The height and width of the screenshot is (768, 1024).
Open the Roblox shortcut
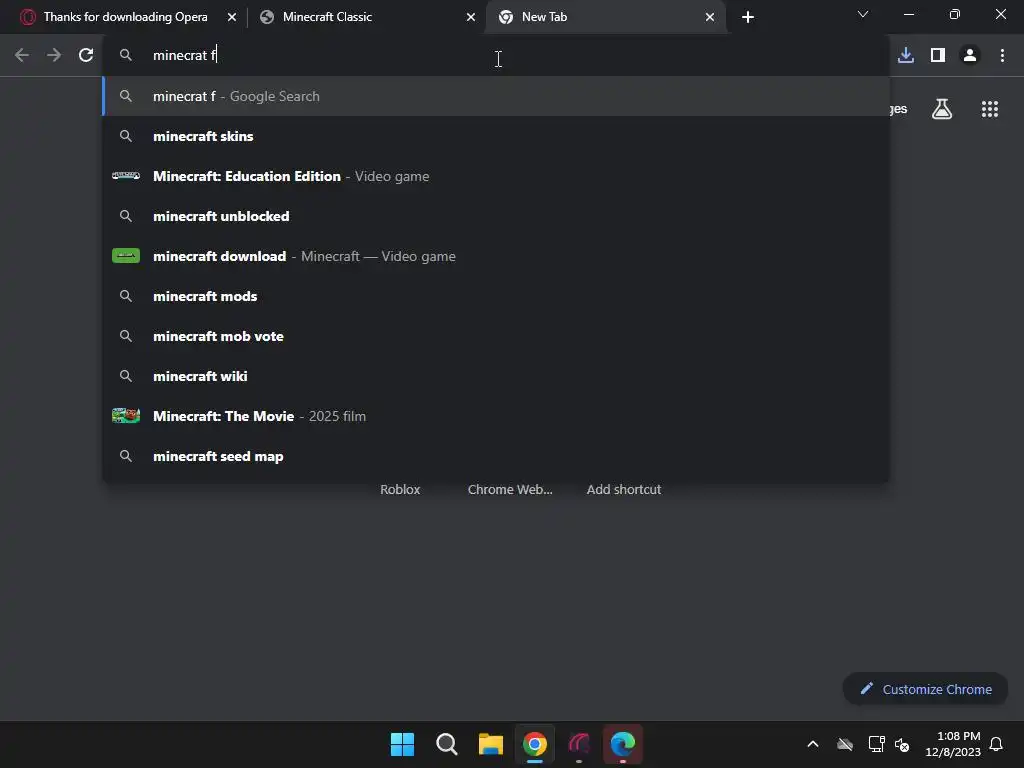pyautogui.click(x=400, y=489)
